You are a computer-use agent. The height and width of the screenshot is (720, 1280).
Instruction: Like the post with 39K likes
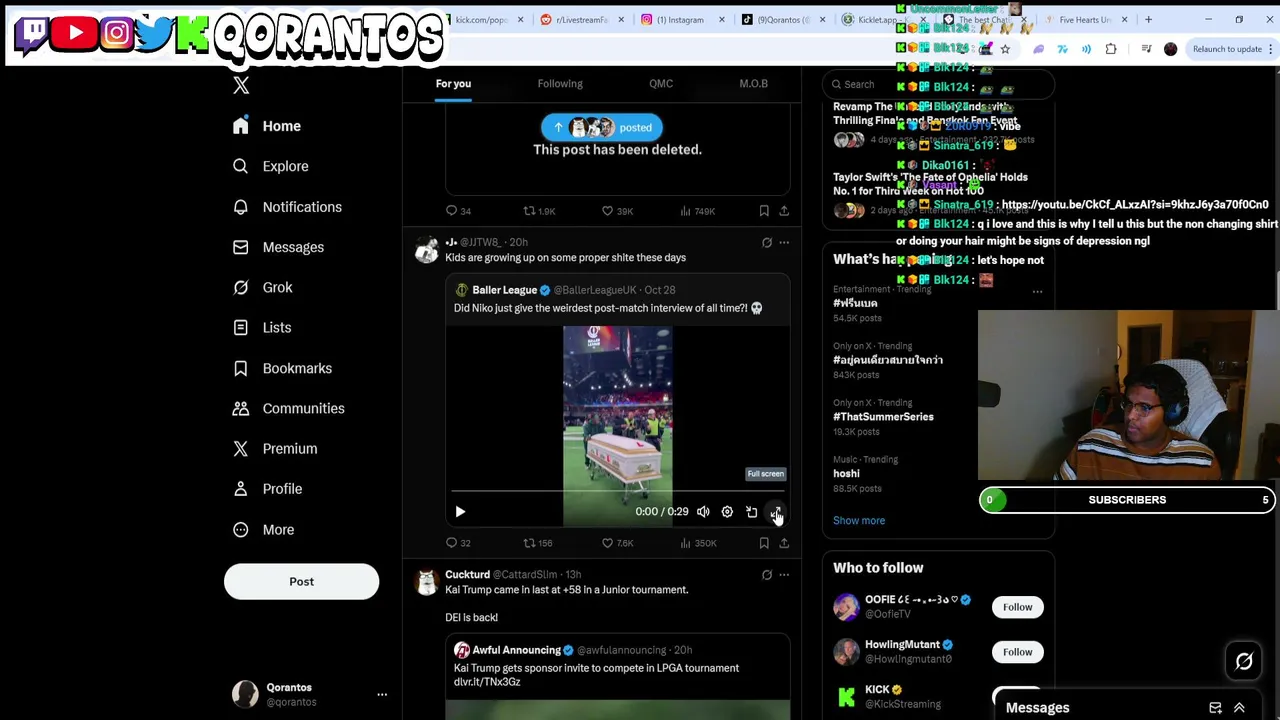tap(617, 211)
